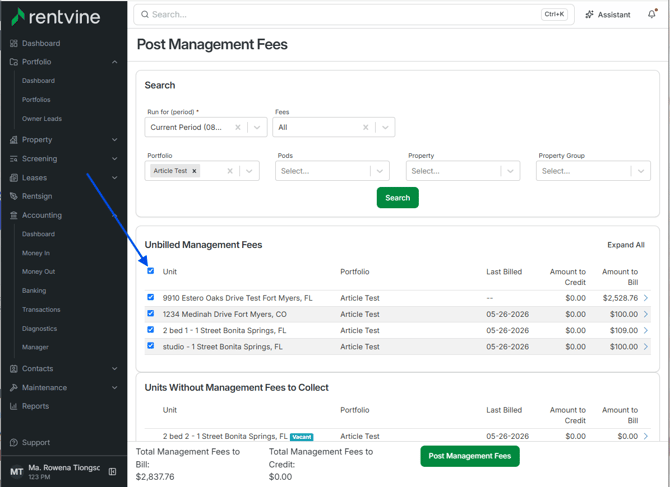The image size is (670, 487).
Task: Click the $109.00 amount to bill
Action: [x=624, y=330]
